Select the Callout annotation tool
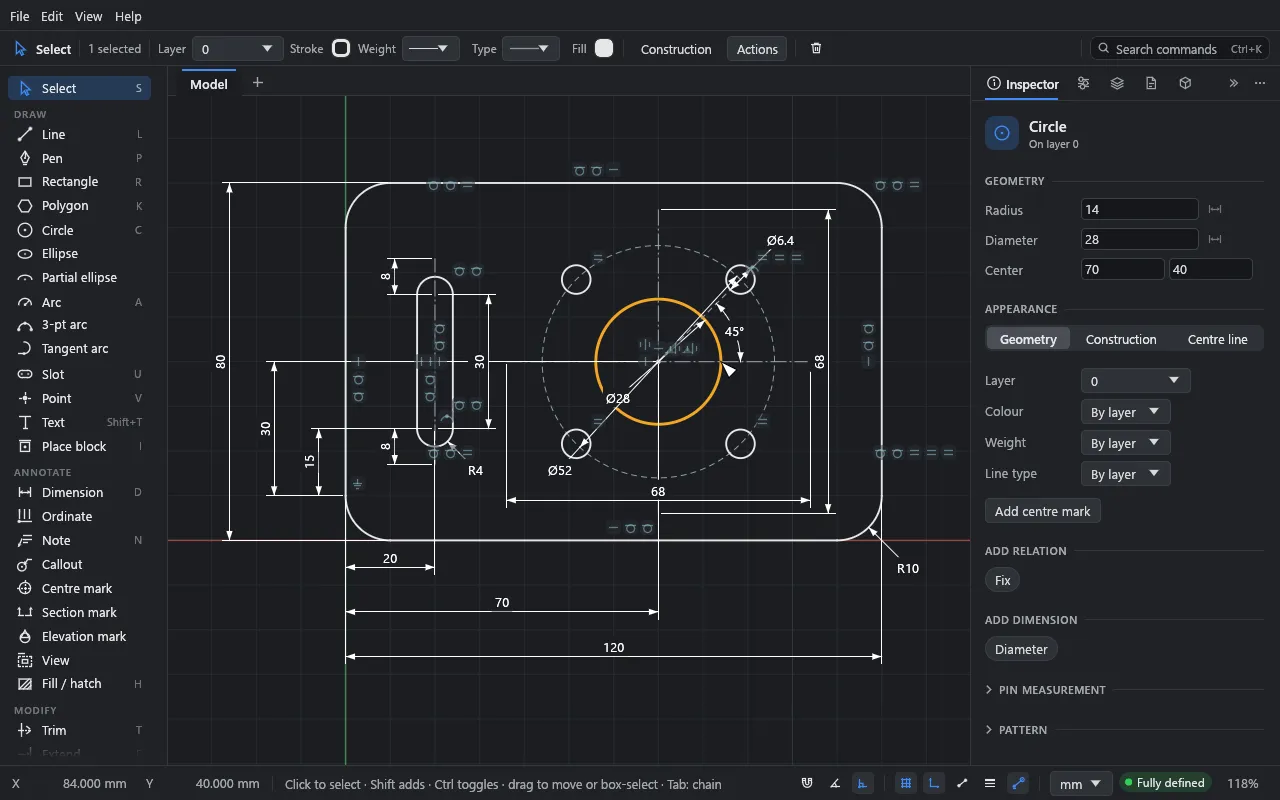The width and height of the screenshot is (1280, 800). click(80, 565)
